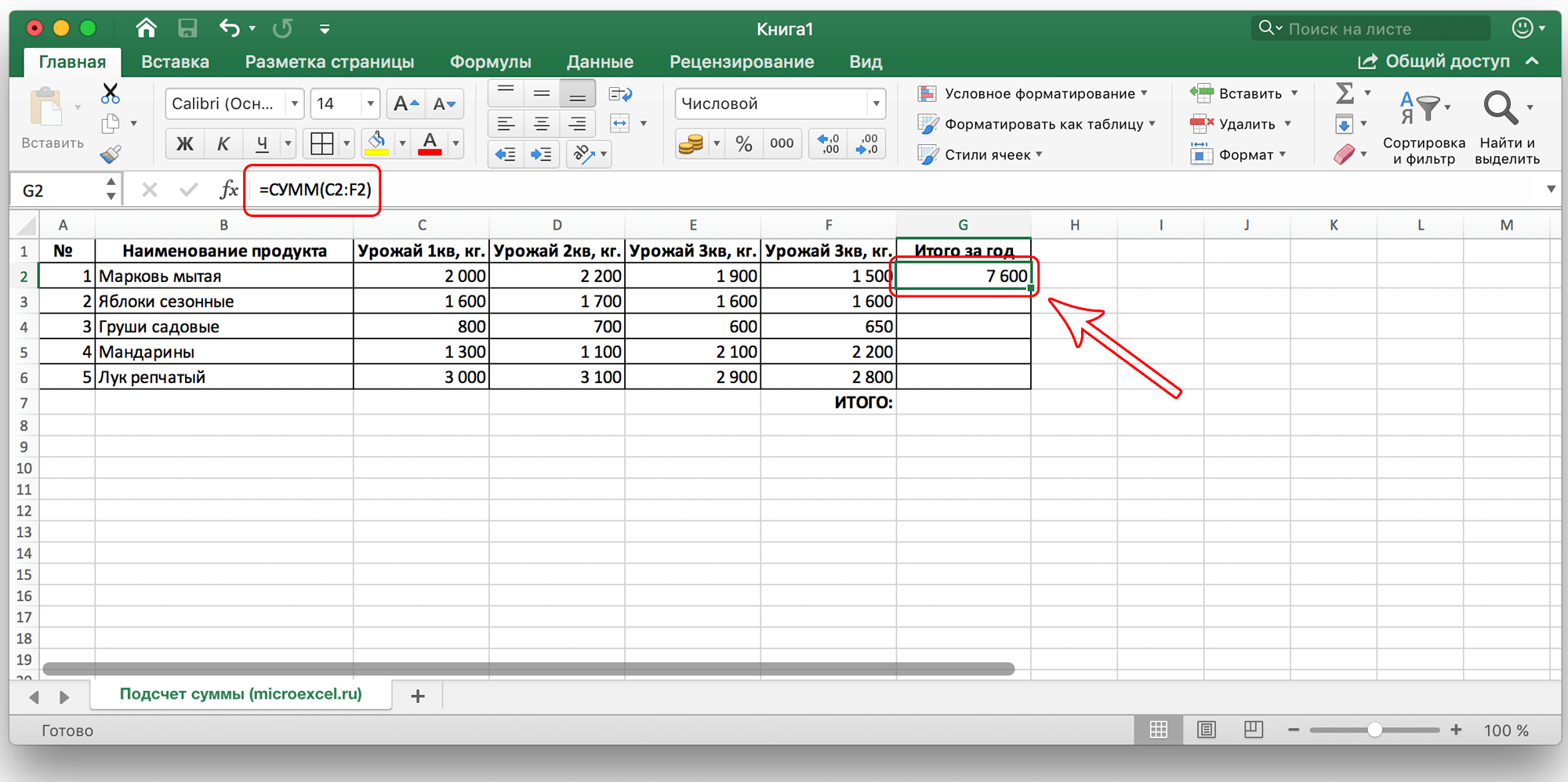The image size is (1568, 782).
Task: Add a new sheet with plus button
Action: pyautogui.click(x=418, y=696)
